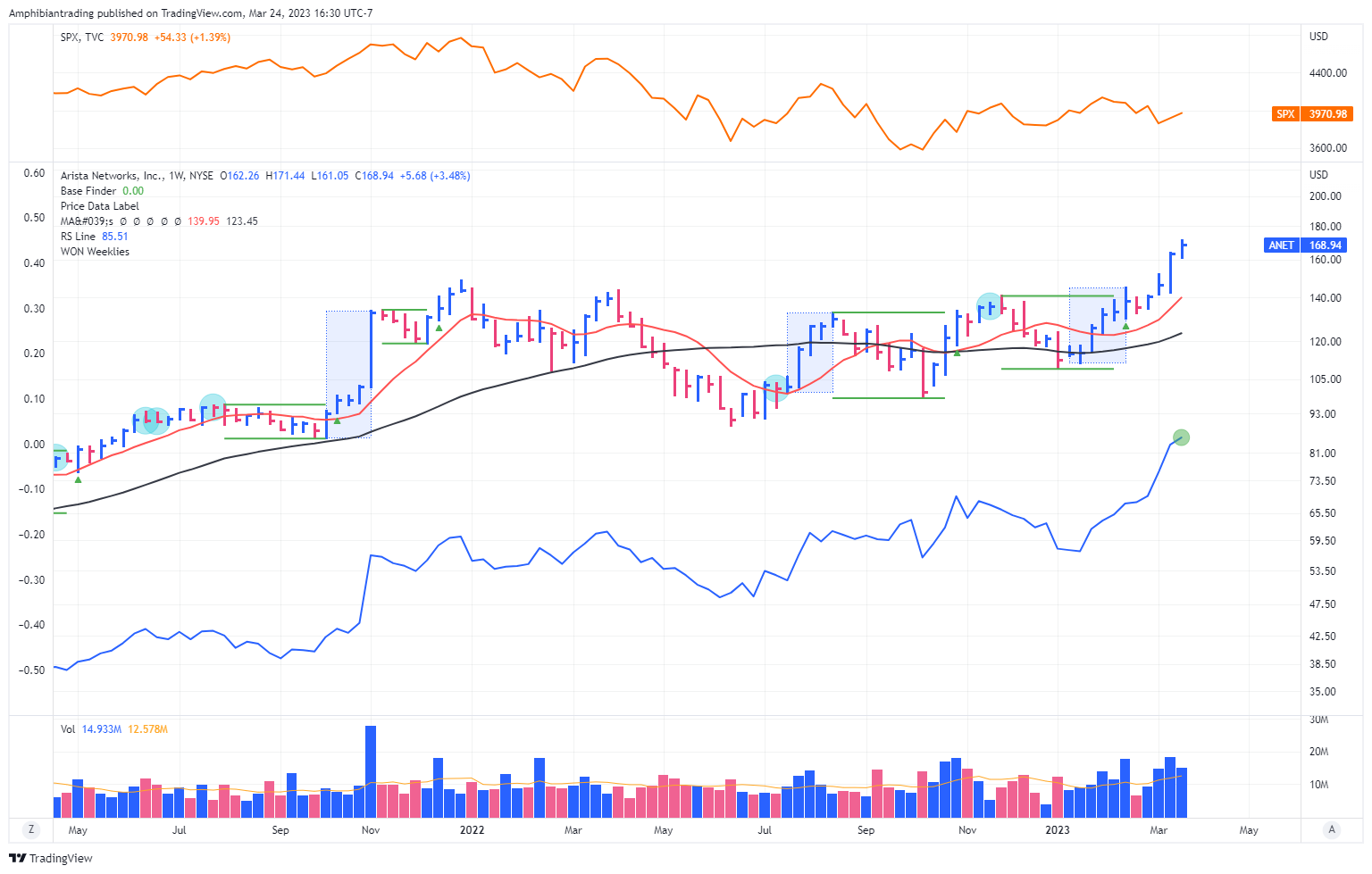Click the -0.50 value on left scale
This screenshot has height=874, width=1372.
click(x=32, y=670)
